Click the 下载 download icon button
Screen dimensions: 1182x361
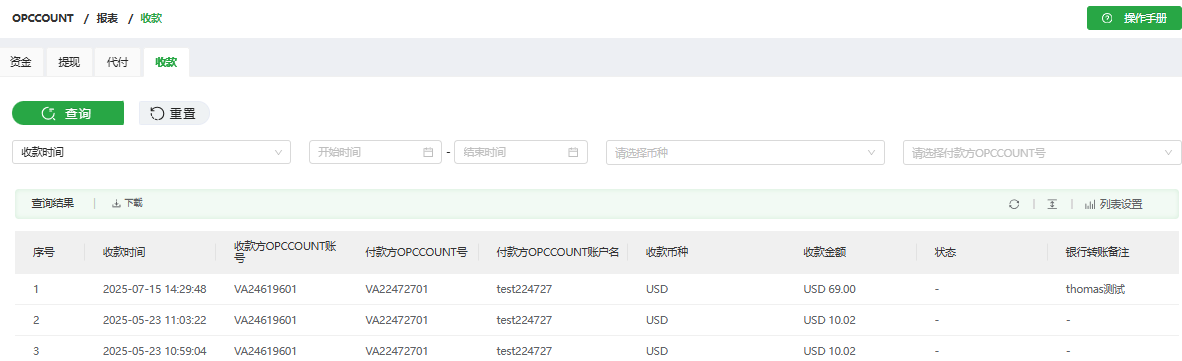click(127, 203)
